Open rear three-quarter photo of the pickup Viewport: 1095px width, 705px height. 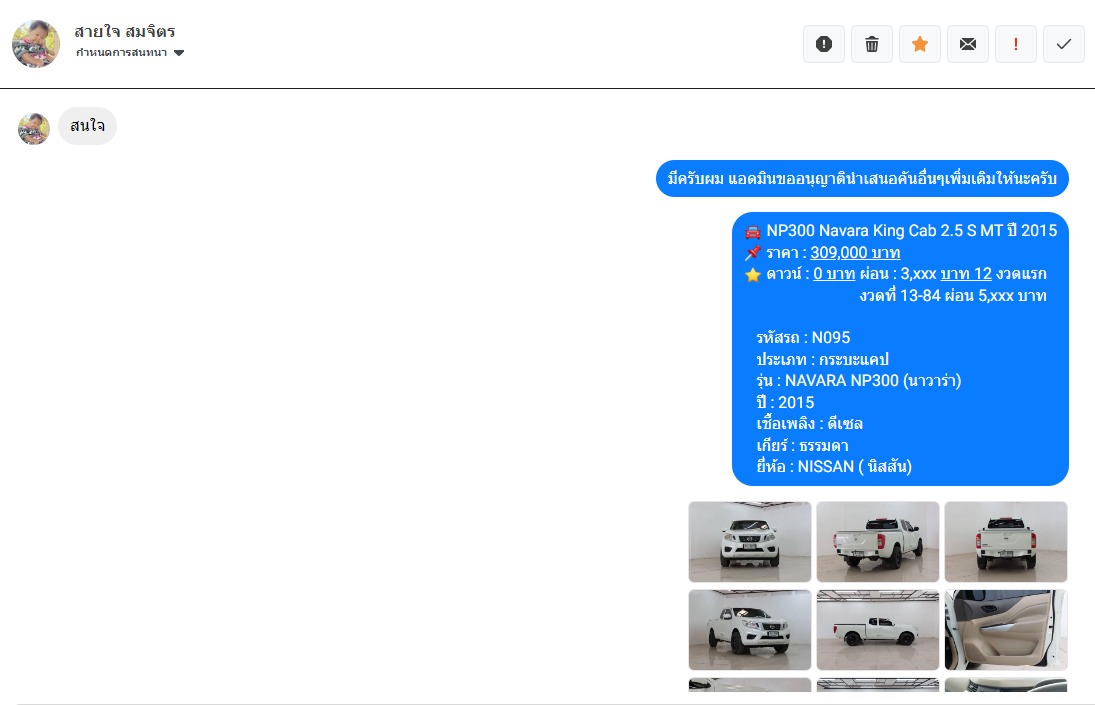tap(878, 542)
